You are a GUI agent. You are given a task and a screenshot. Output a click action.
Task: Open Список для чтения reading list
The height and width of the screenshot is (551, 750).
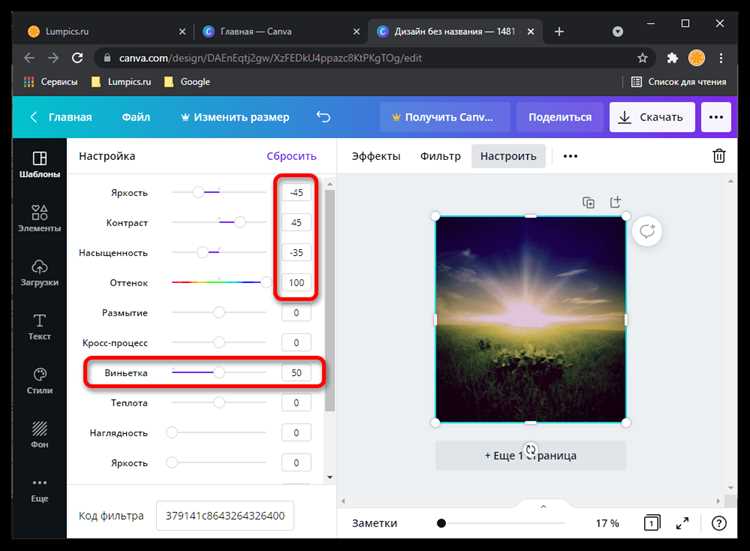(x=678, y=82)
